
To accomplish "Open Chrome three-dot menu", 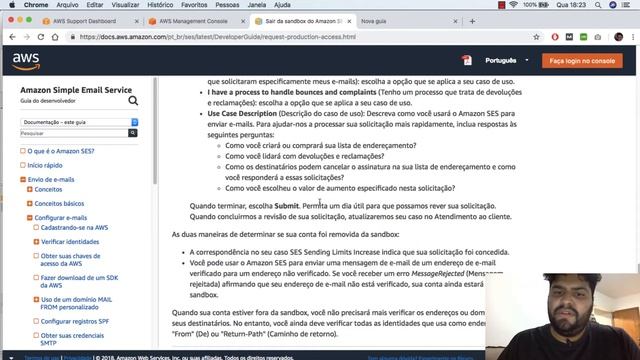I will click(x=633, y=37).
